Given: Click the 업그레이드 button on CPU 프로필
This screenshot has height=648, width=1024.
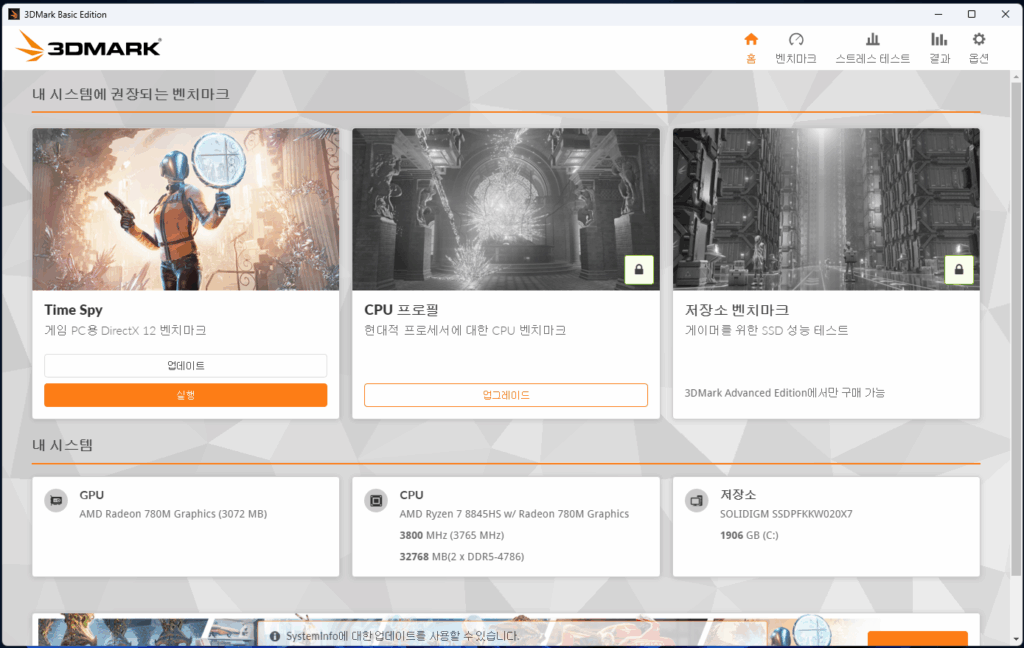Looking at the screenshot, I should pos(506,395).
